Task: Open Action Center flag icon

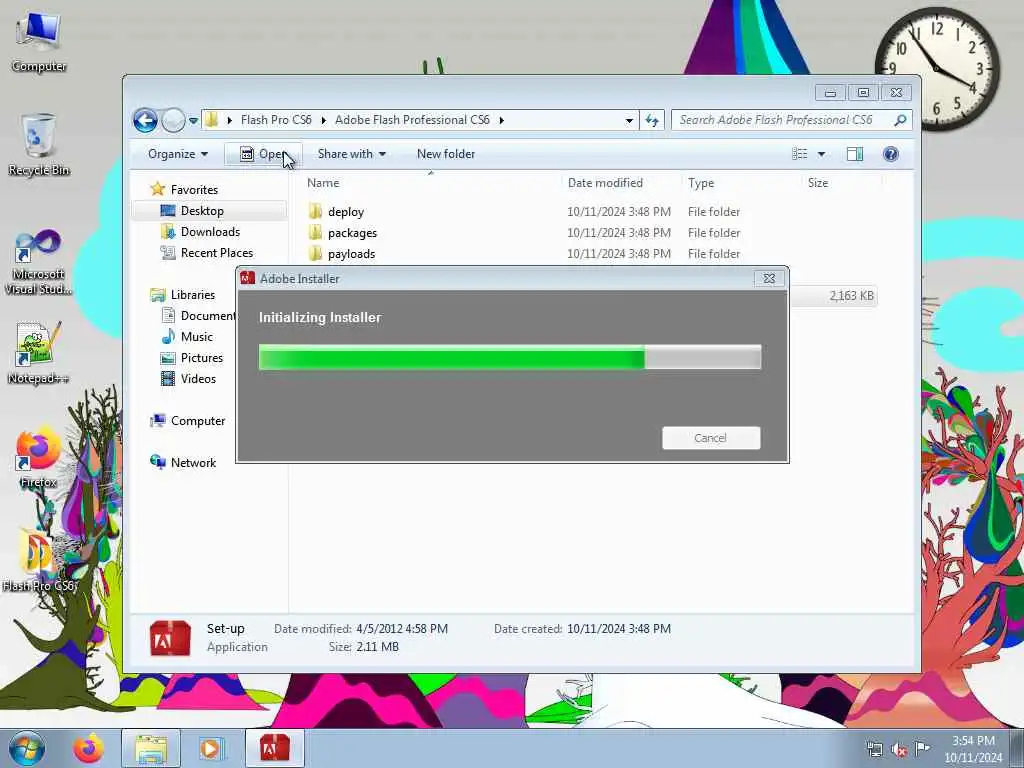Action: [922, 748]
